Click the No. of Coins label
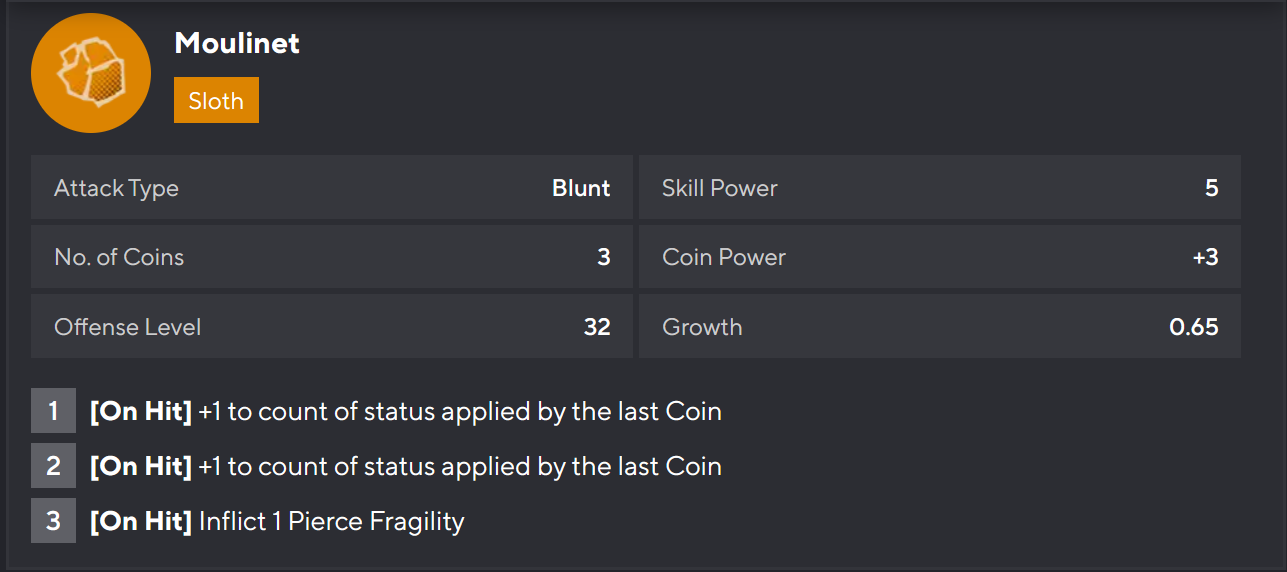This screenshot has width=1287, height=572. [x=119, y=257]
